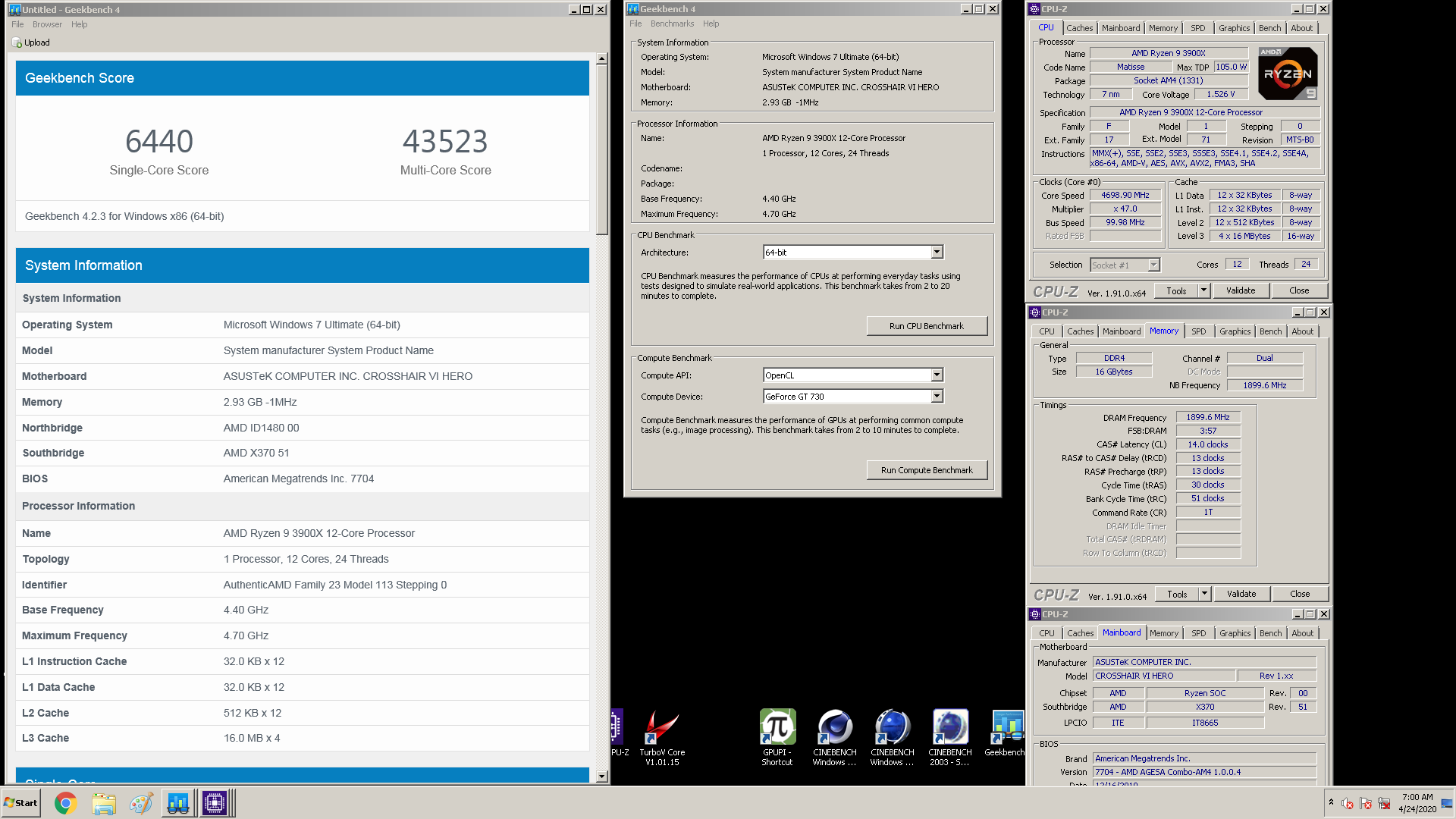Click the Show Desktop icon in the tray
This screenshot has width=1456, height=819.
tap(1447, 803)
